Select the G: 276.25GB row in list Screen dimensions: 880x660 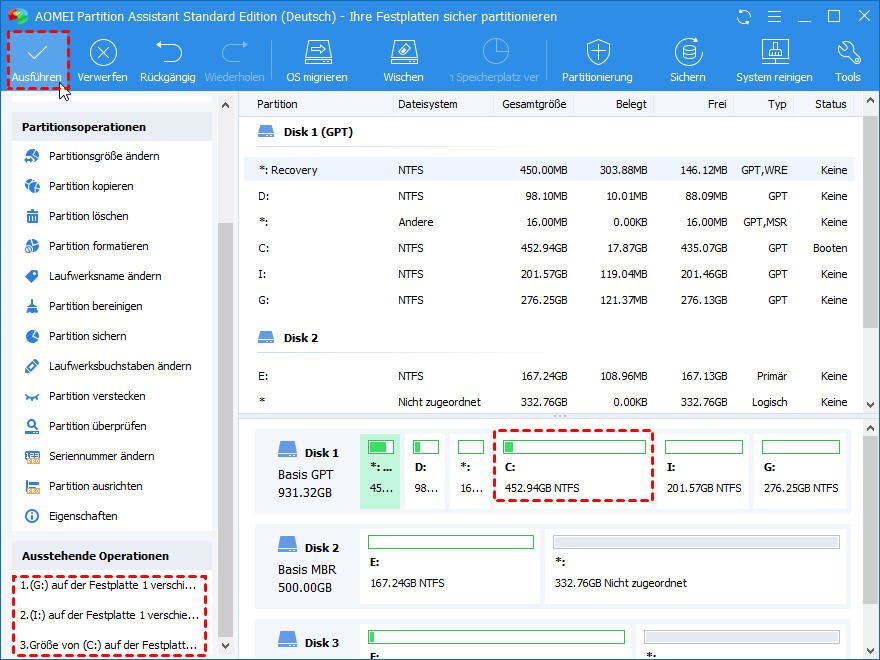click(549, 300)
